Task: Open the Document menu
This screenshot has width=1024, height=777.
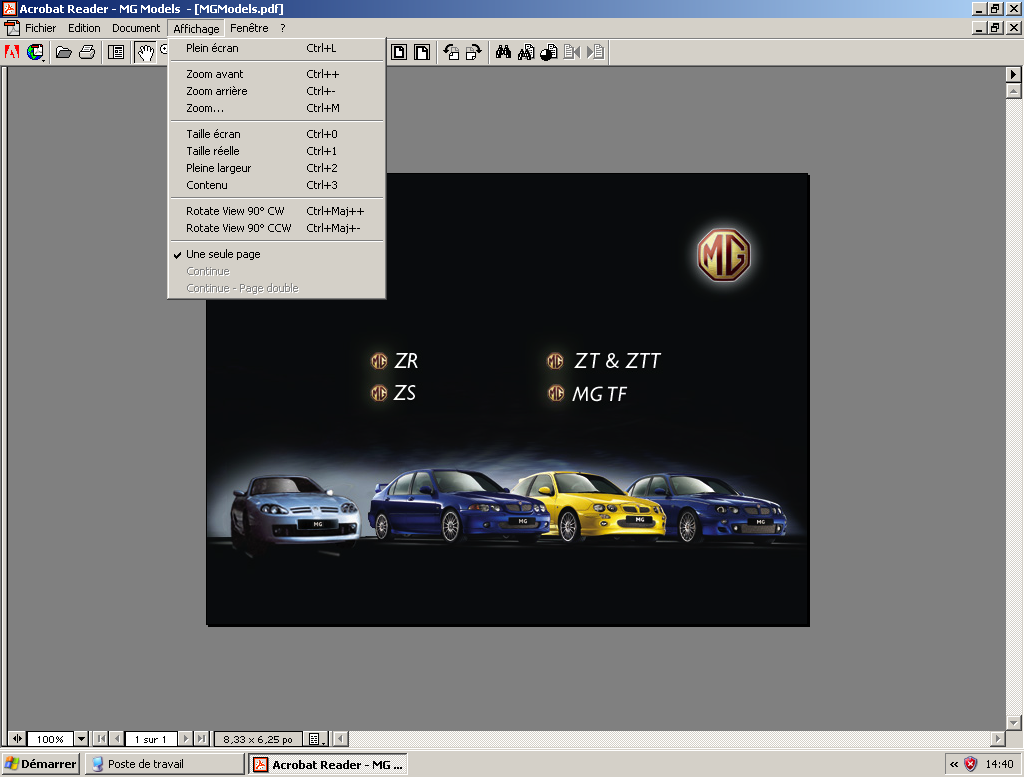Action: tap(136, 28)
